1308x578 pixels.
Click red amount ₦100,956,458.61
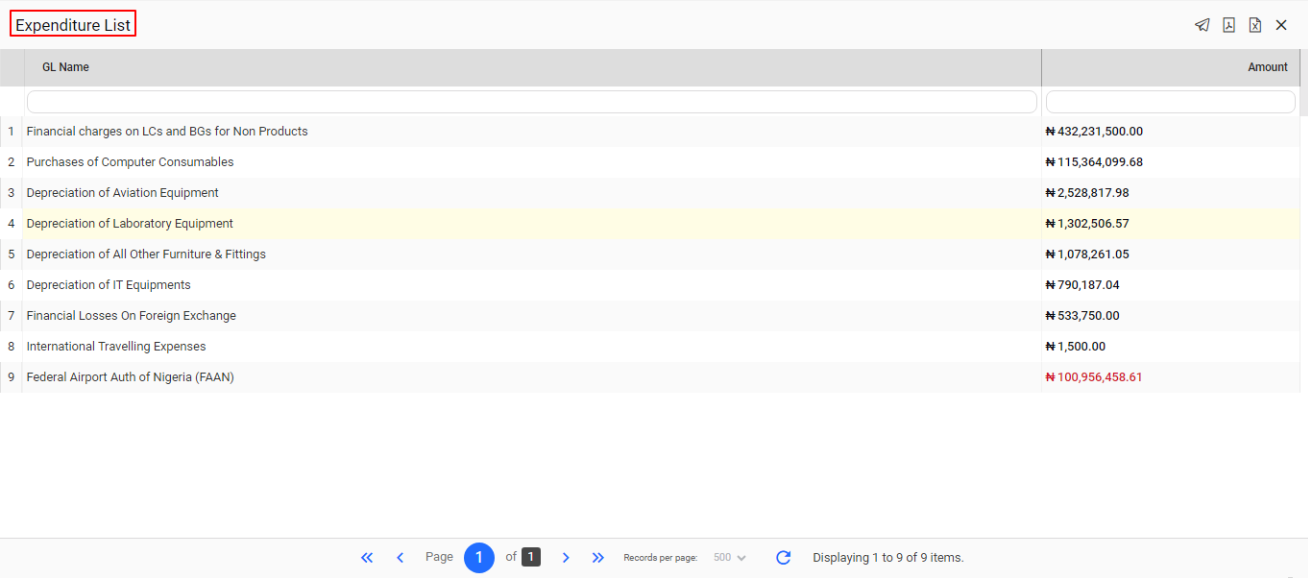pyautogui.click(x=1094, y=377)
